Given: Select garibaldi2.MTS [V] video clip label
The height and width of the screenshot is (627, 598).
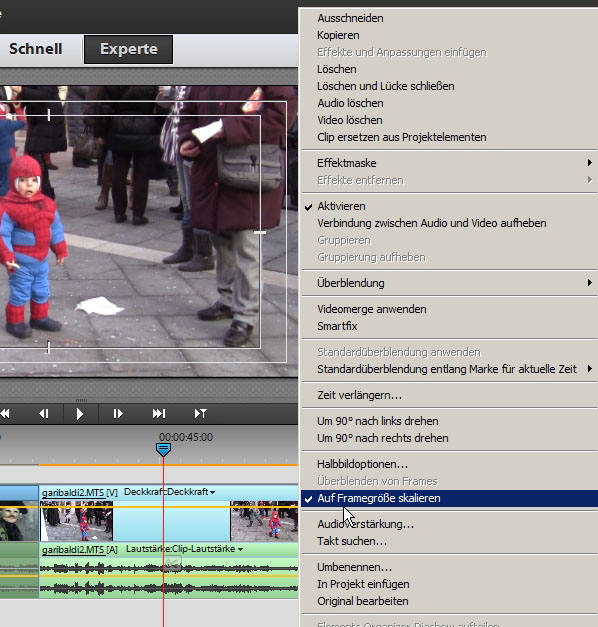Looking at the screenshot, I should [x=80, y=493].
